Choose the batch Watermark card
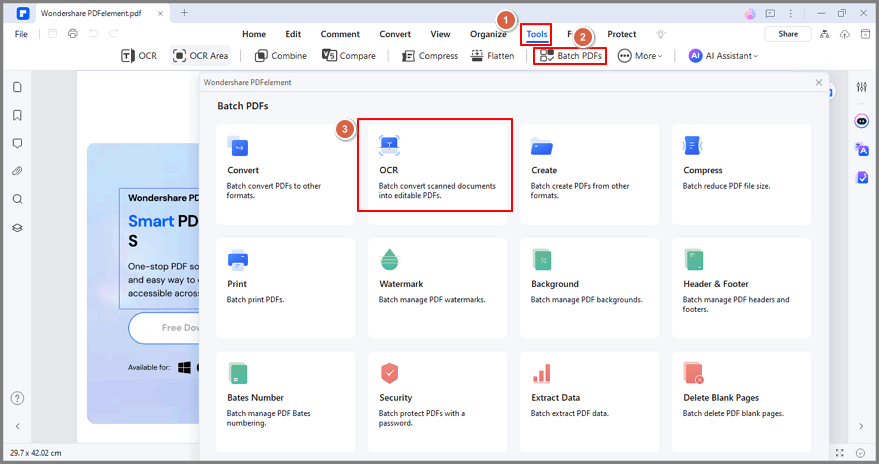Screen dimensions: 879x464 [437, 288]
